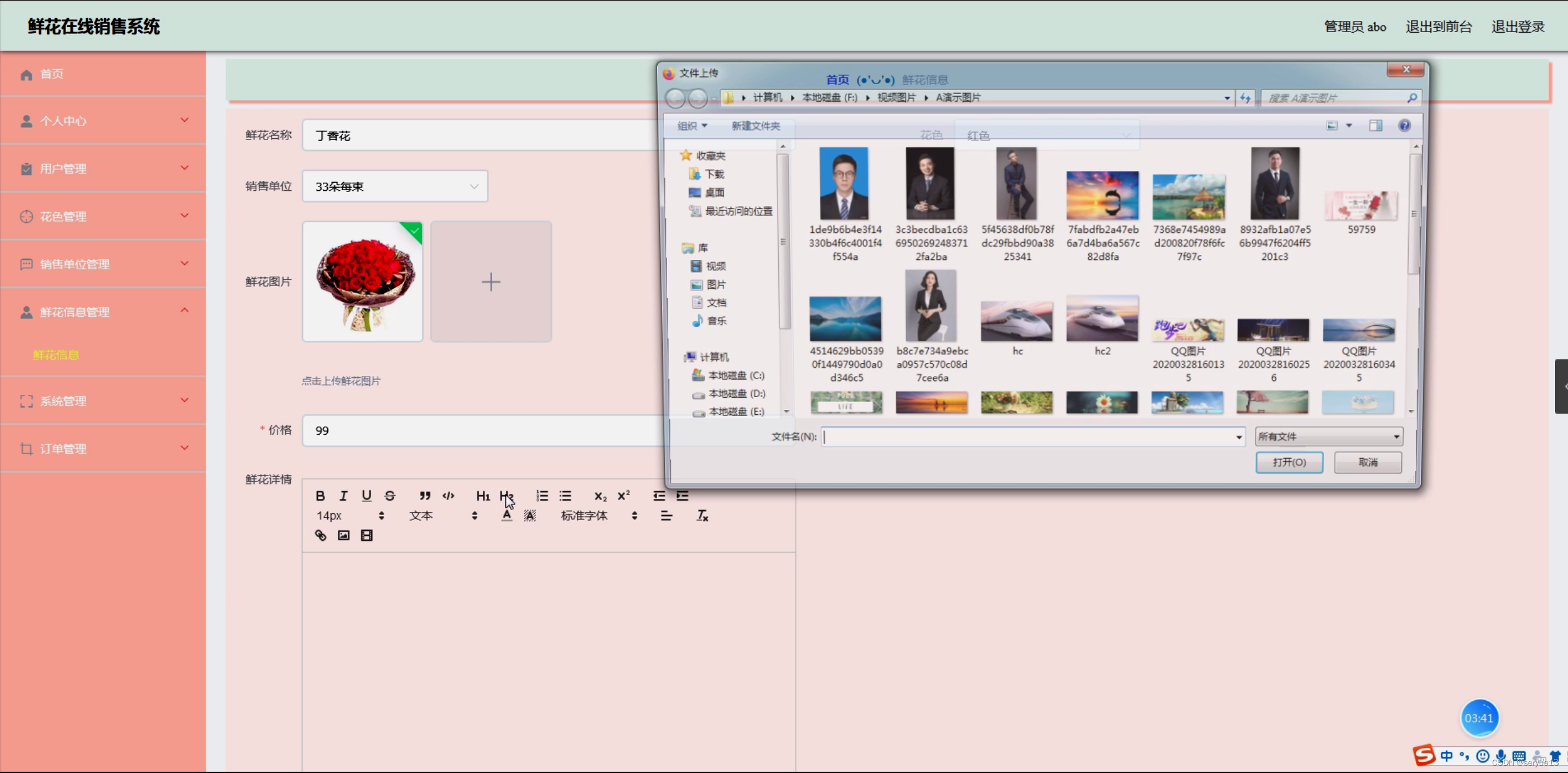
Task: Expand the 销售单位管理 sidebar menu
Action: tap(103, 264)
